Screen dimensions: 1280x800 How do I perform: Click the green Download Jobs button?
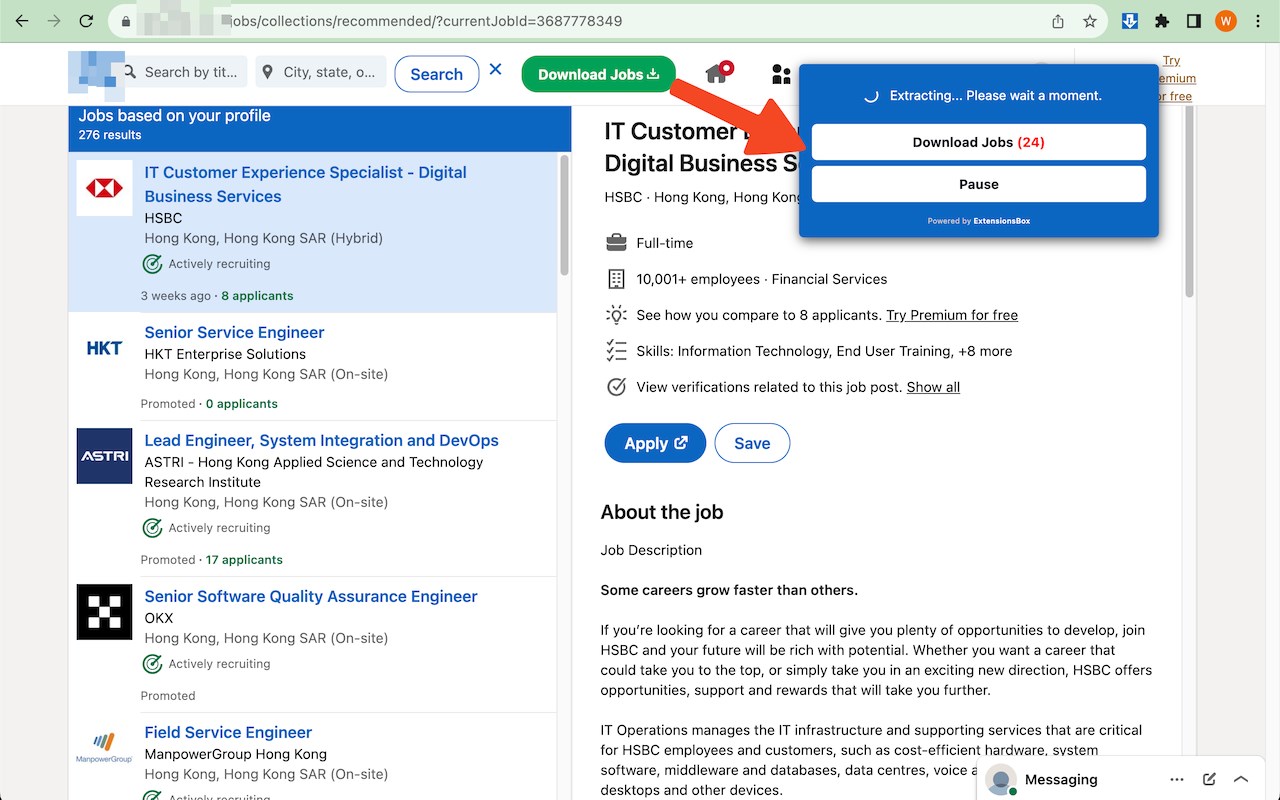(x=598, y=74)
